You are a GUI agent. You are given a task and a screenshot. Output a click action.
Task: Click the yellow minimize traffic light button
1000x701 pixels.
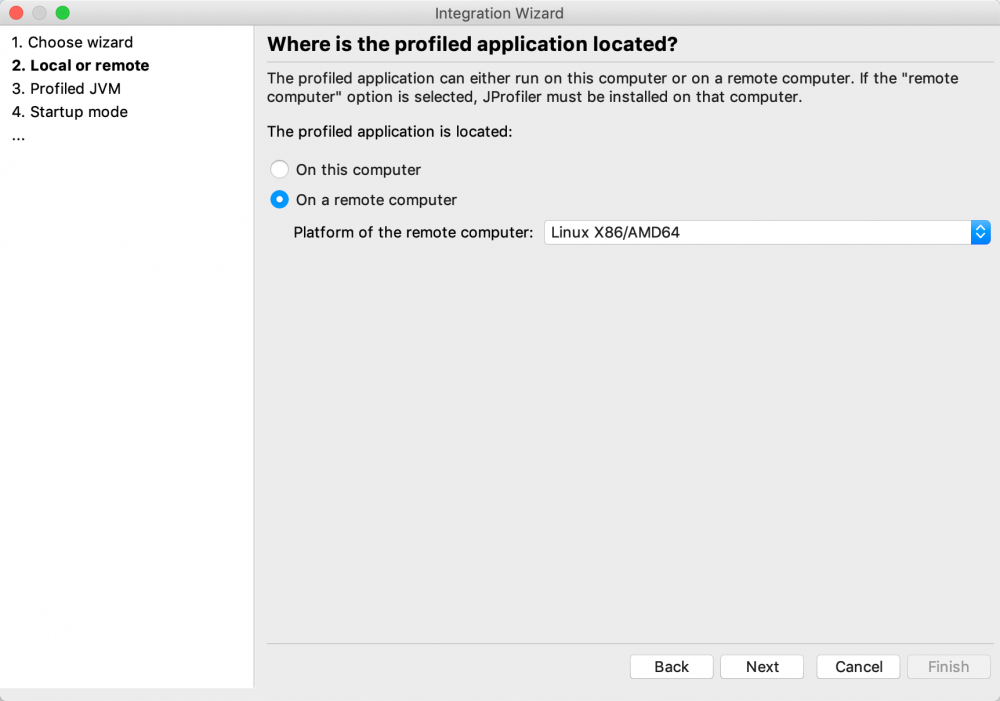click(38, 14)
